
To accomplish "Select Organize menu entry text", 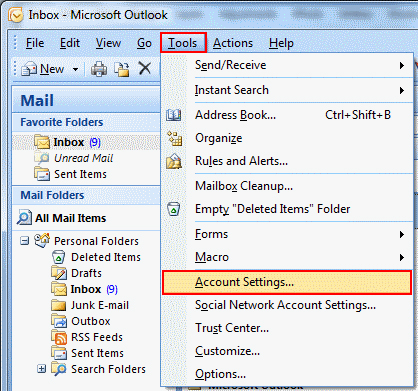I will coord(219,138).
